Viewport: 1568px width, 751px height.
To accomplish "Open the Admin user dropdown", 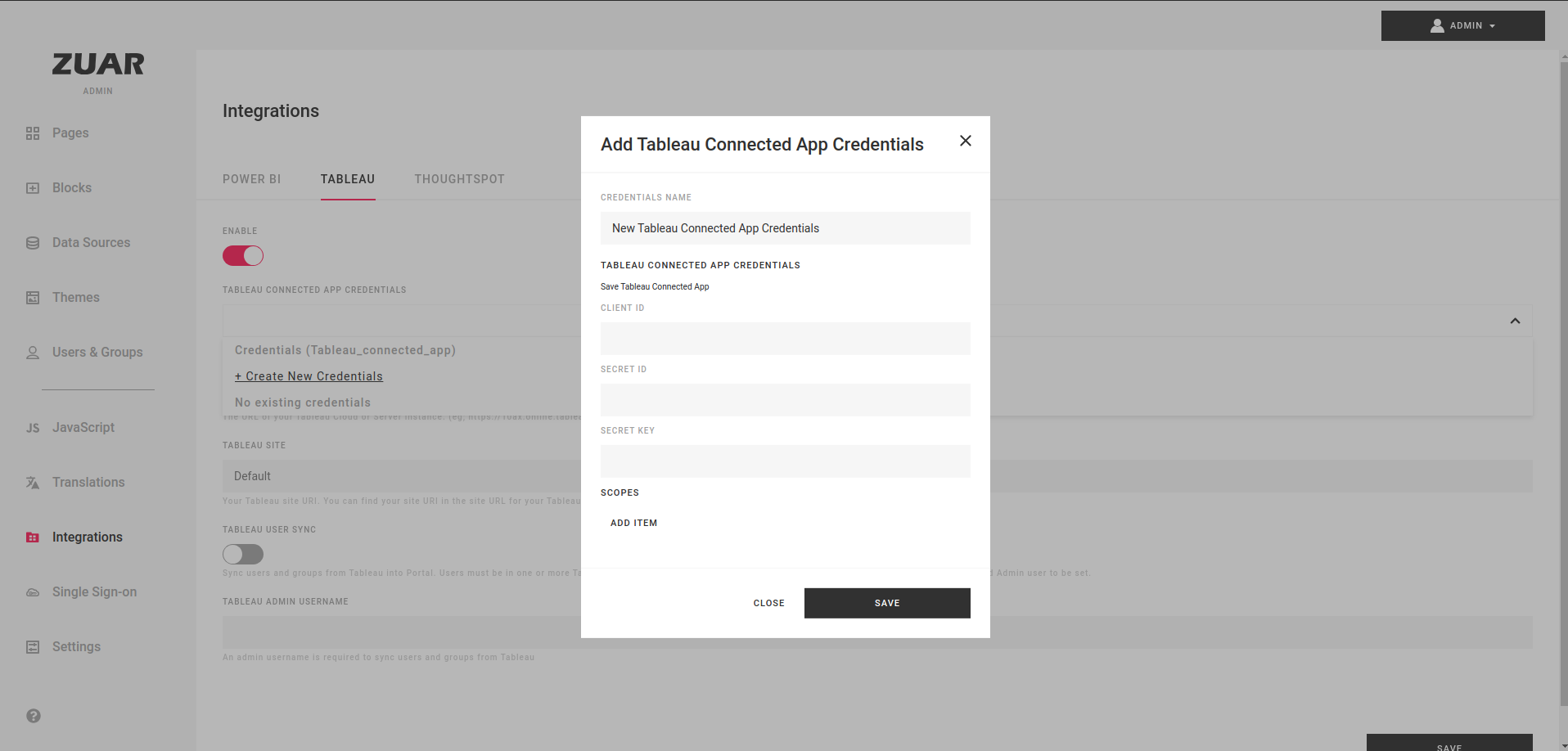I will click(x=1463, y=26).
